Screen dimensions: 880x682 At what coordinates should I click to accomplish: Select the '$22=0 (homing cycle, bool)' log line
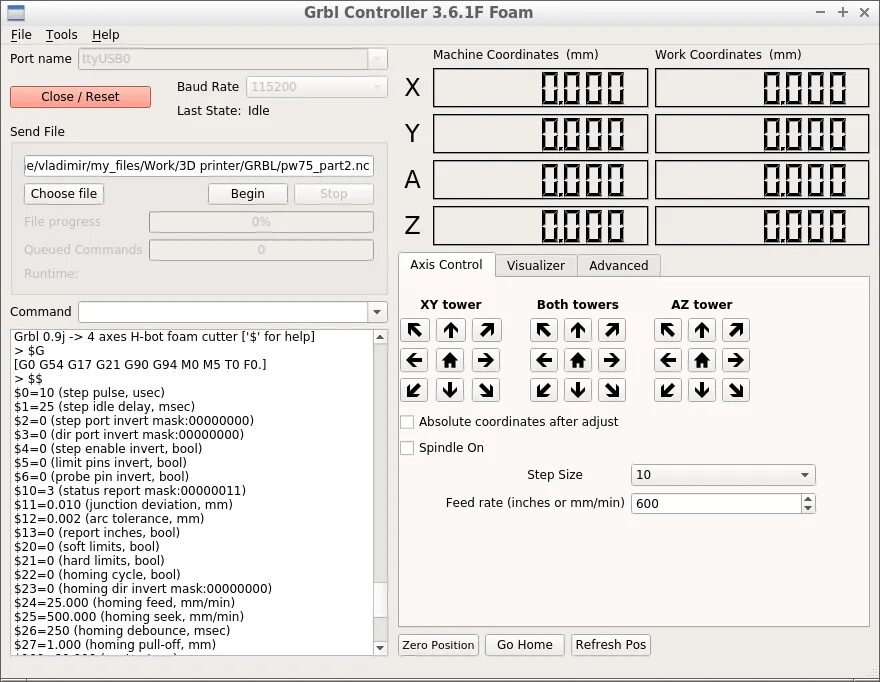98,575
